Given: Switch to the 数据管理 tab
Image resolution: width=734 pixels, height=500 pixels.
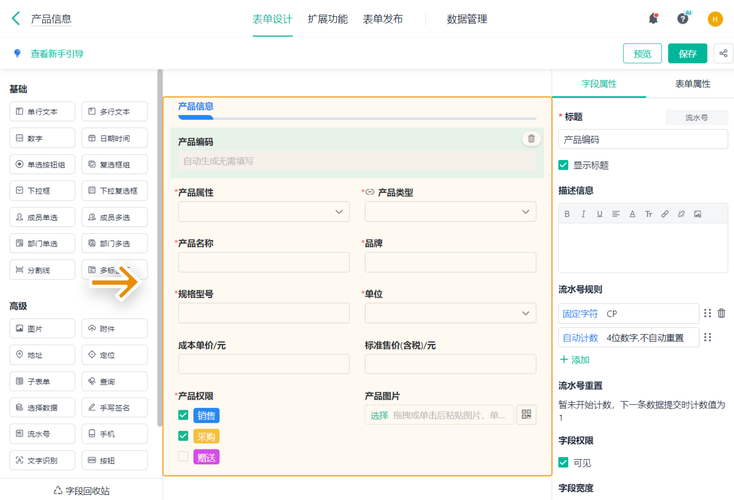Looking at the screenshot, I should pos(467,19).
